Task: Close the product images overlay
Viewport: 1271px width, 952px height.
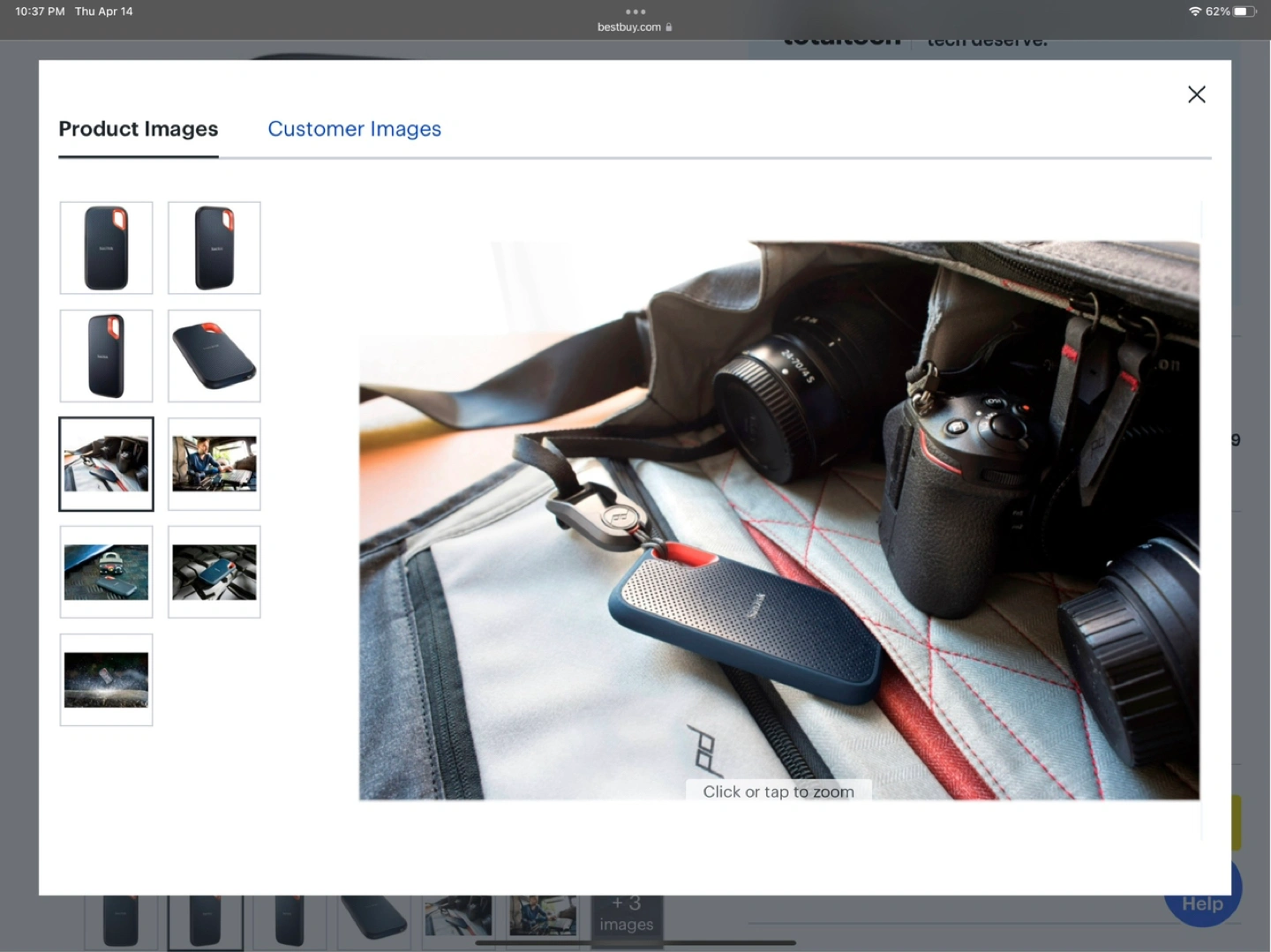Action: coord(1196,94)
